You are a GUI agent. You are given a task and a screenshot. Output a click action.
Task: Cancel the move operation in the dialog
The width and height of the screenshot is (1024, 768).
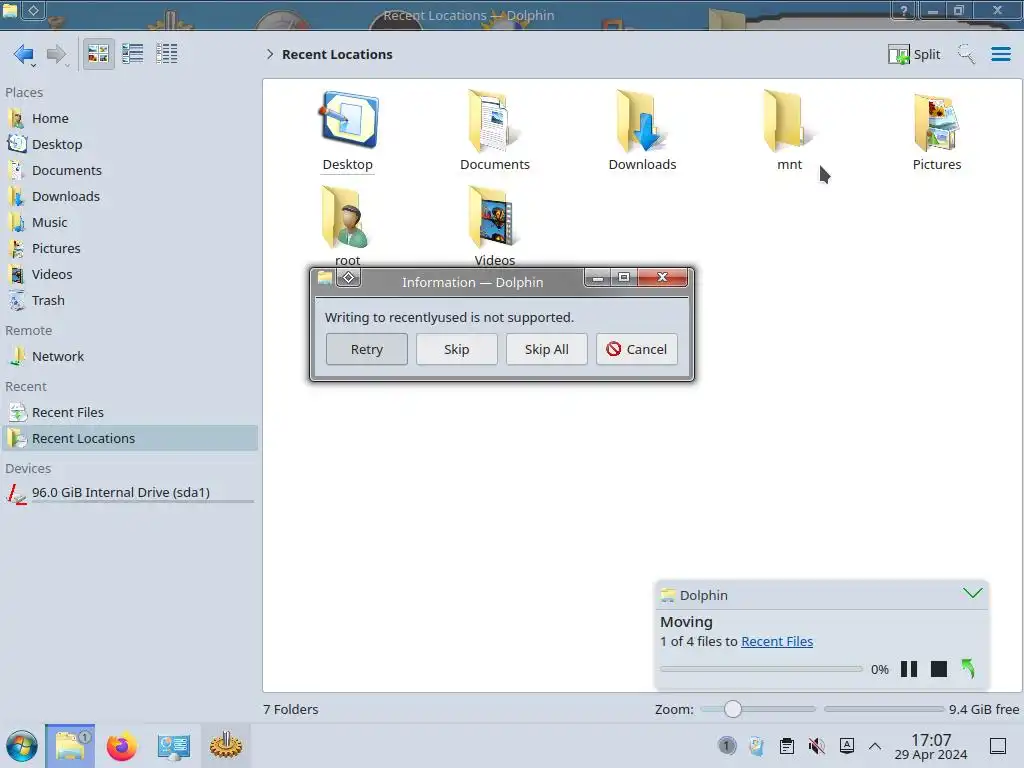(x=637, y=349)
